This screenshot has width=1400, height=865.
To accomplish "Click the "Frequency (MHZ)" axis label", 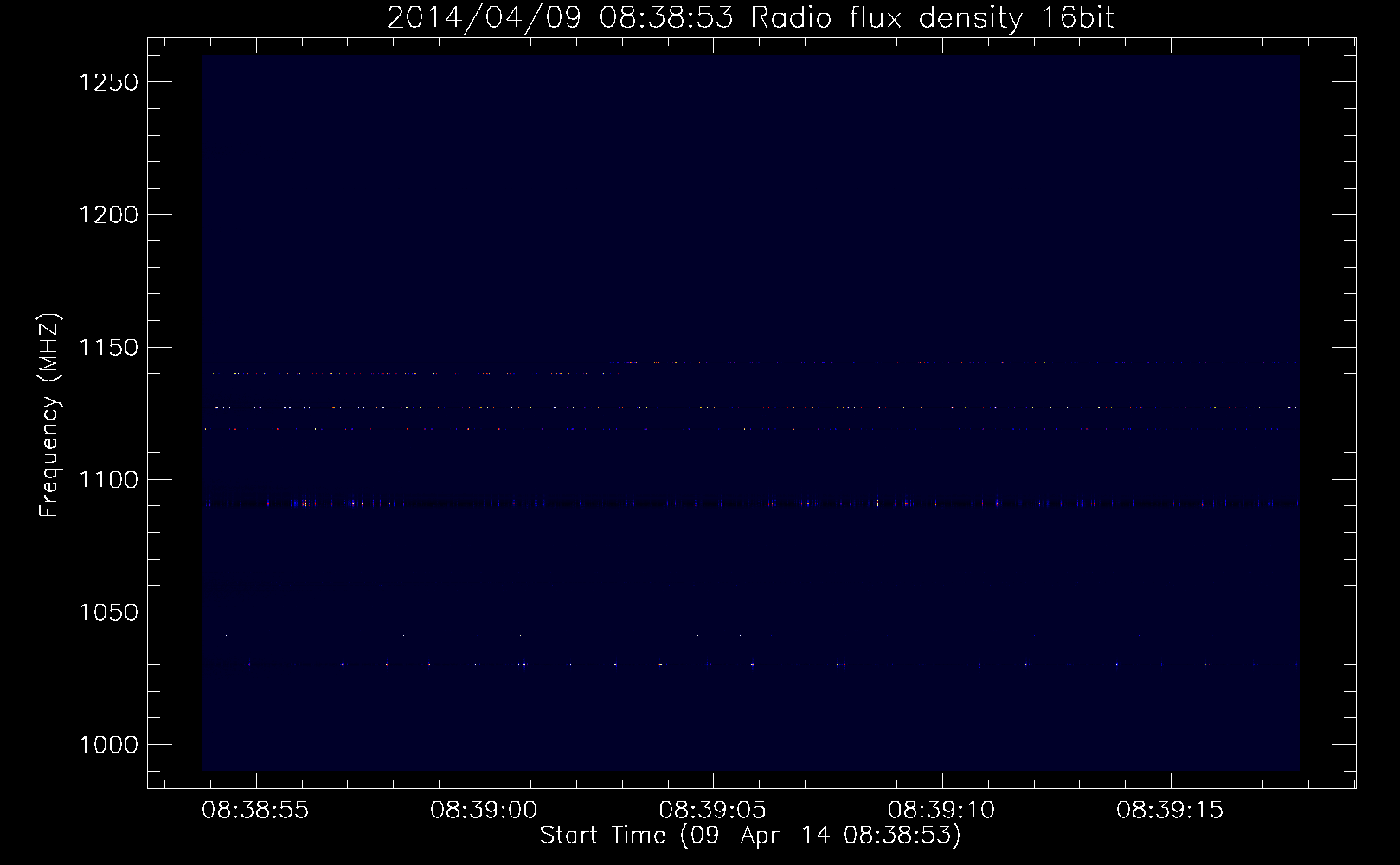I will click(49, 415).
